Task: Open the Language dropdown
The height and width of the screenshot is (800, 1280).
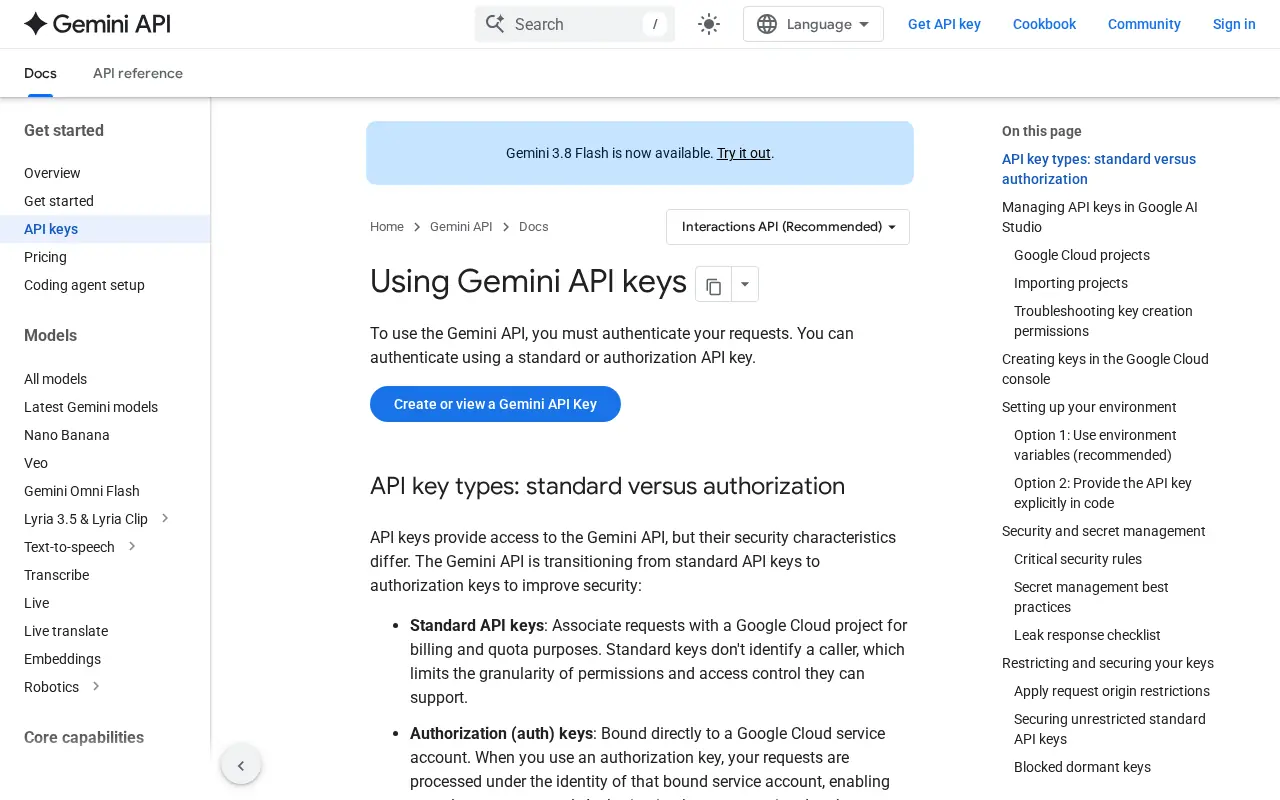Action: point(813,24)
